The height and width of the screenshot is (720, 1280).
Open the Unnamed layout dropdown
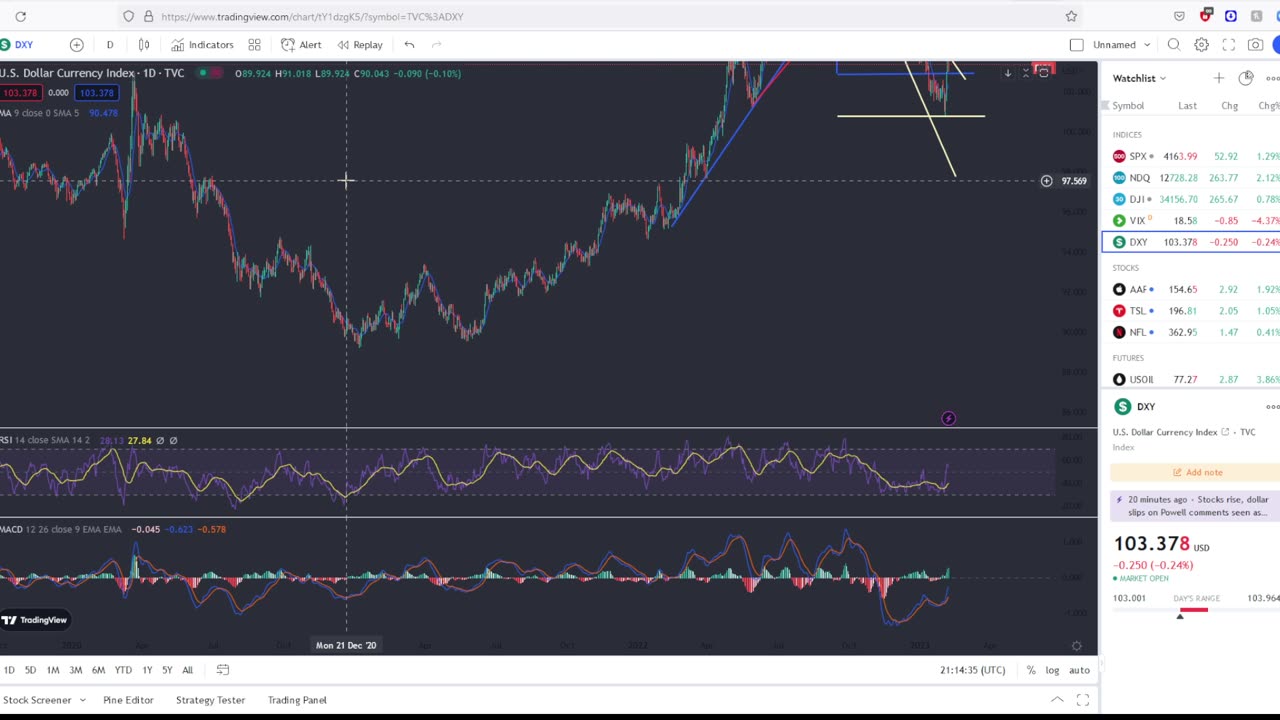click(x=1122, y=44)
